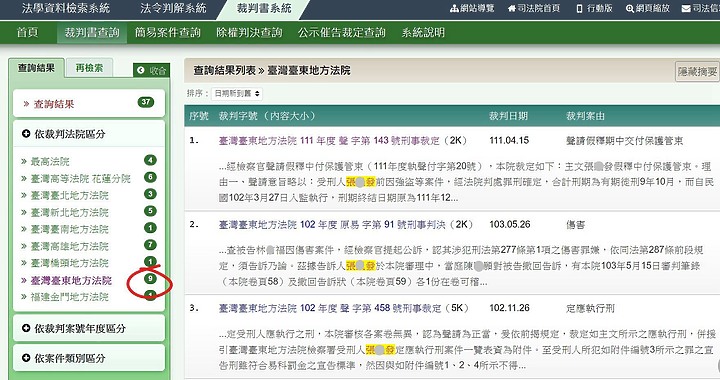This screenshot has height=380, width=720.
Task: Switch to 法令判解系統 tab
Action: click(174, 8)
